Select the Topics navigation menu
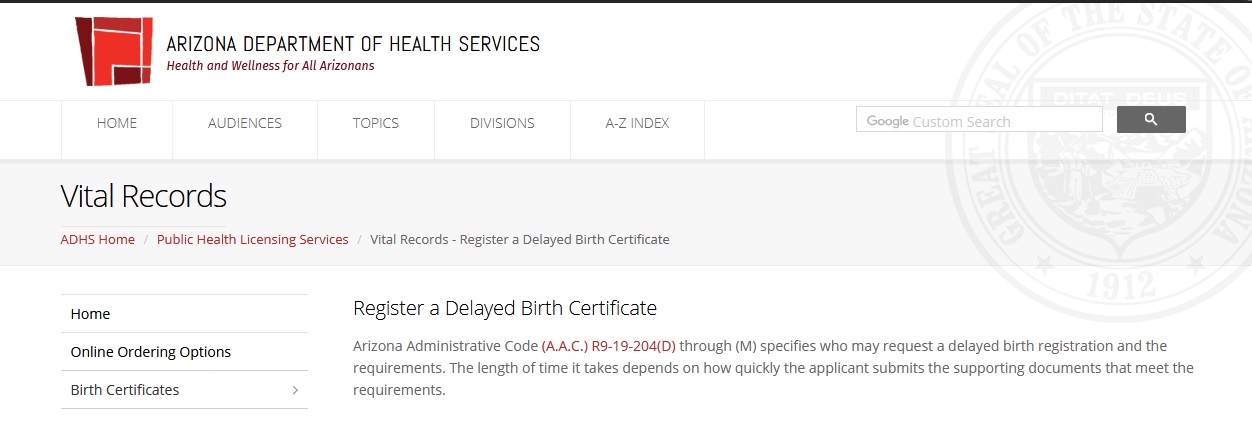The height and width of the screenshot is (425, 1252). (375, 123)
